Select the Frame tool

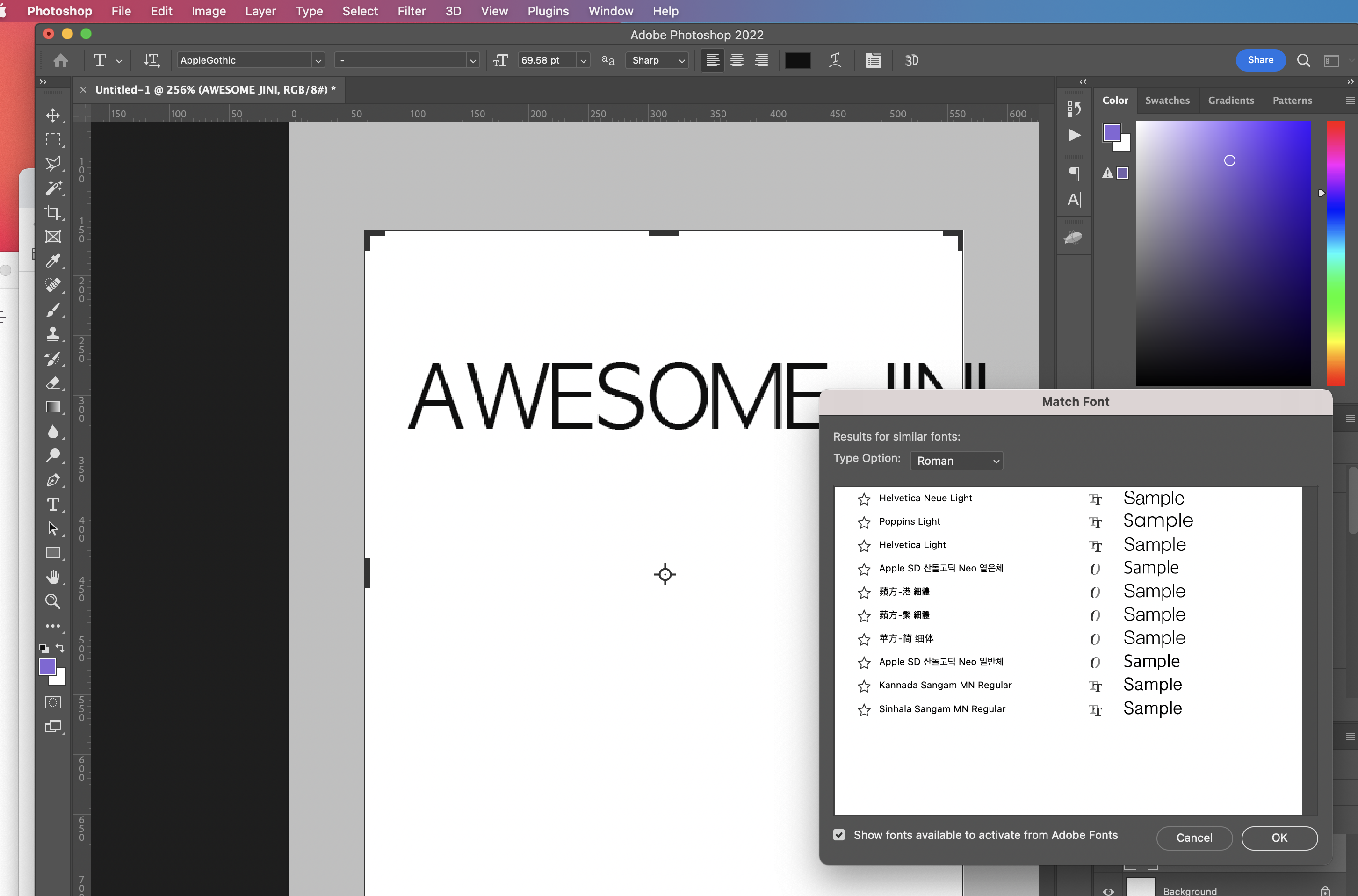click(x=53, y=237)
